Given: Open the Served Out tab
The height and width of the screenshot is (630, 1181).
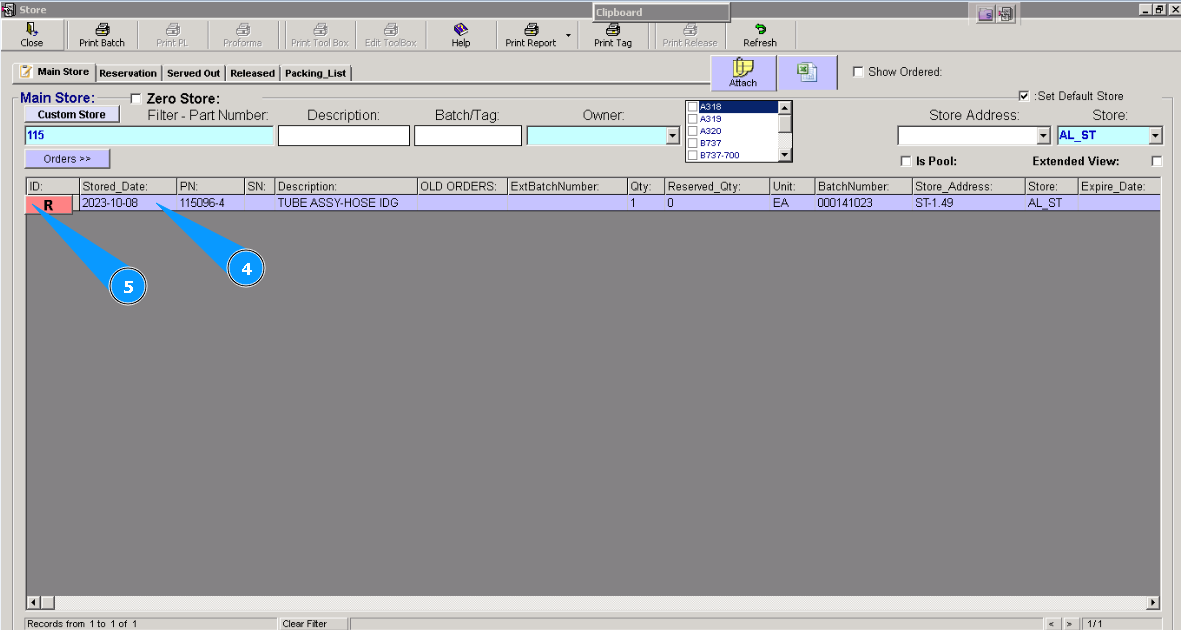Looking at the screenshot, I should tap(194, 73).
